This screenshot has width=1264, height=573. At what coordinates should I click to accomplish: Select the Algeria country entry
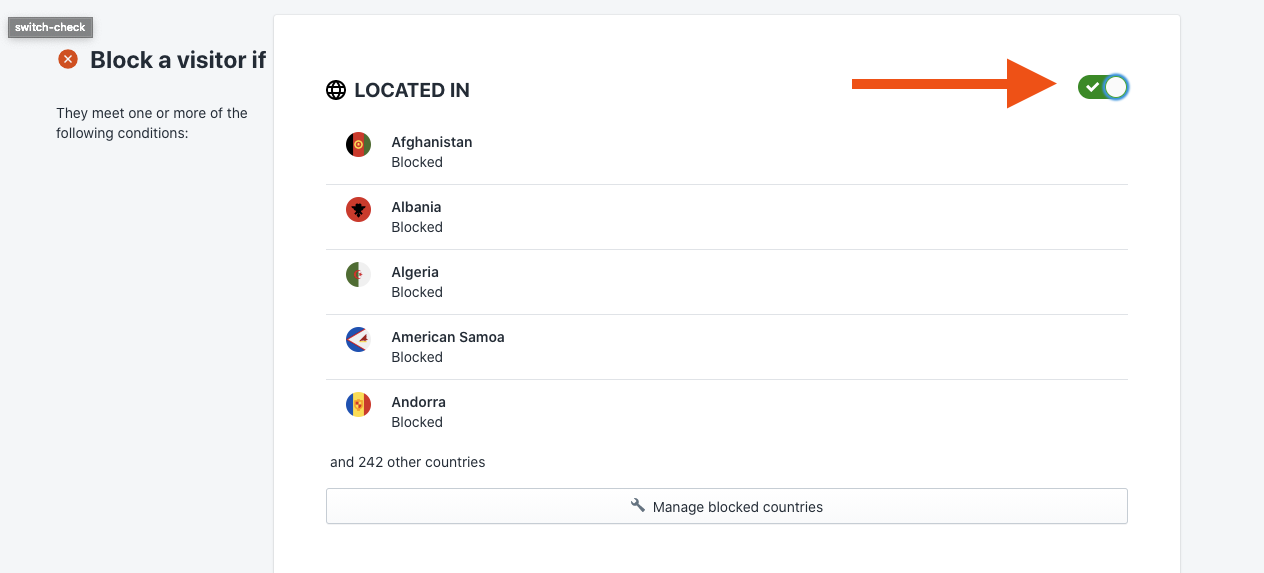point(727,282)
